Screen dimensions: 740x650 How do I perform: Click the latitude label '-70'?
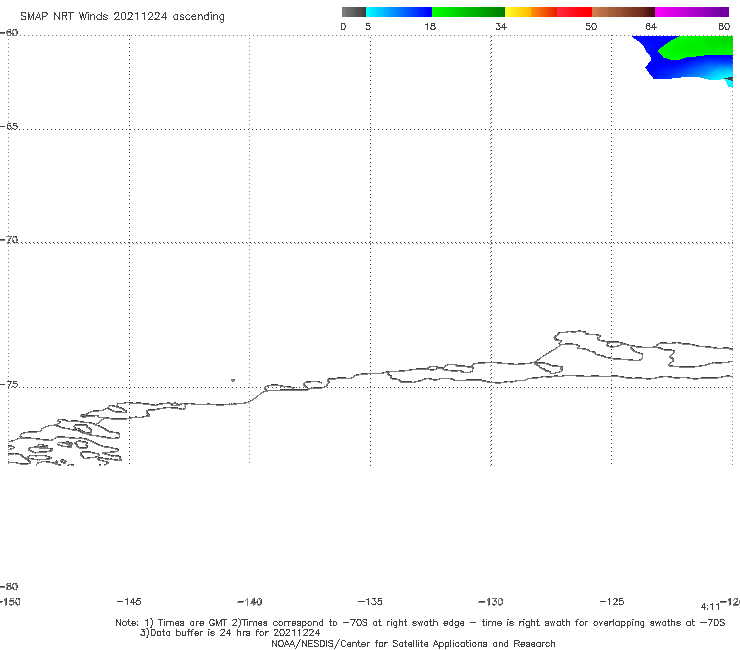[9, 240]
